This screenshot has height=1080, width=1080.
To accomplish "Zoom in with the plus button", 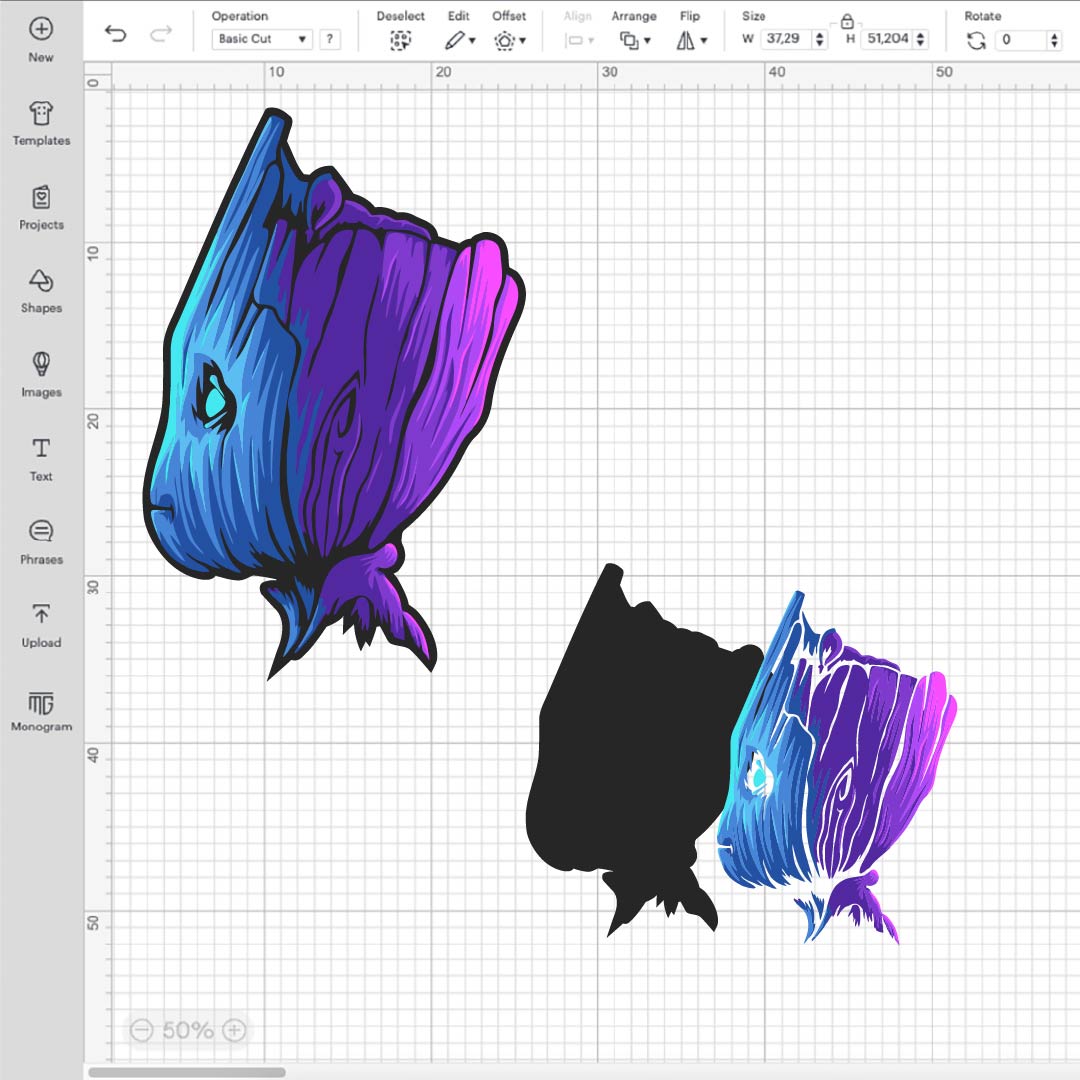I will [234, 1030].
